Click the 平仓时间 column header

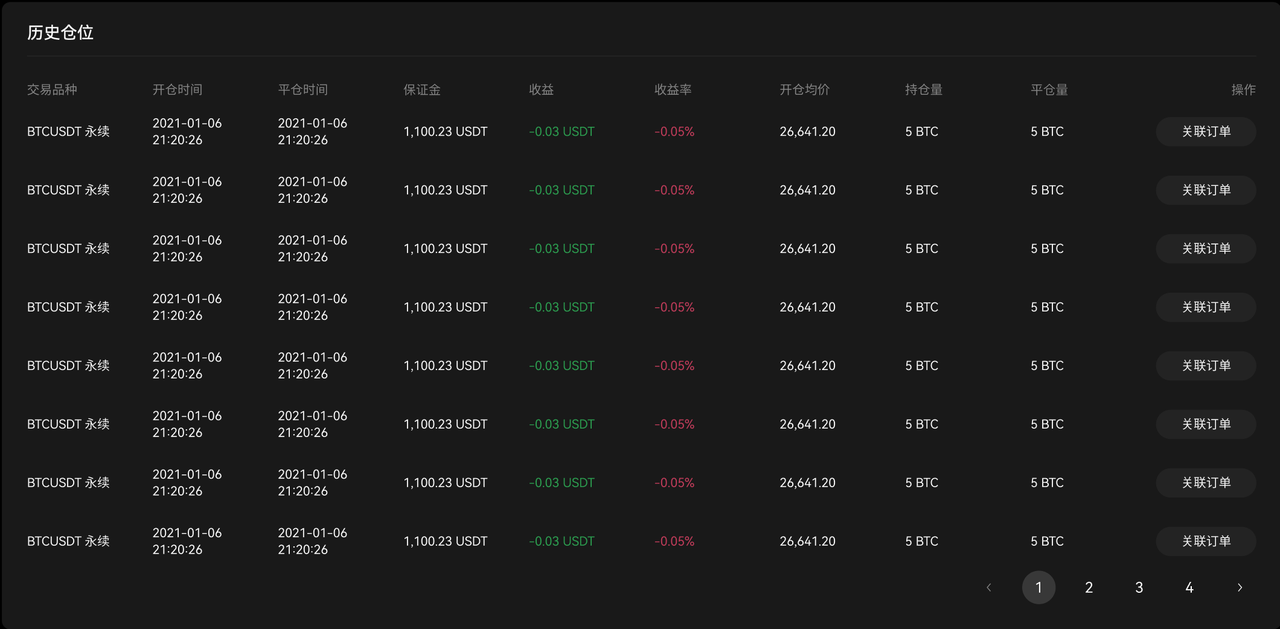click(303, 90)
